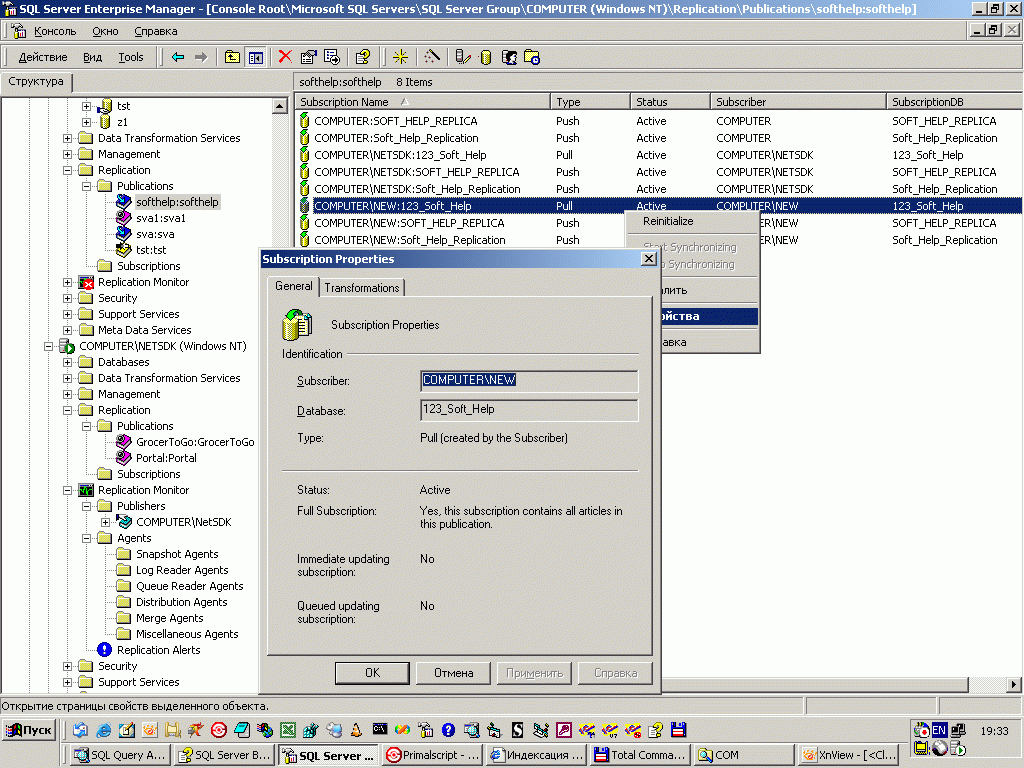
Task: Open Internet Explorer from quick launch
Action: [x=103, y=730]
